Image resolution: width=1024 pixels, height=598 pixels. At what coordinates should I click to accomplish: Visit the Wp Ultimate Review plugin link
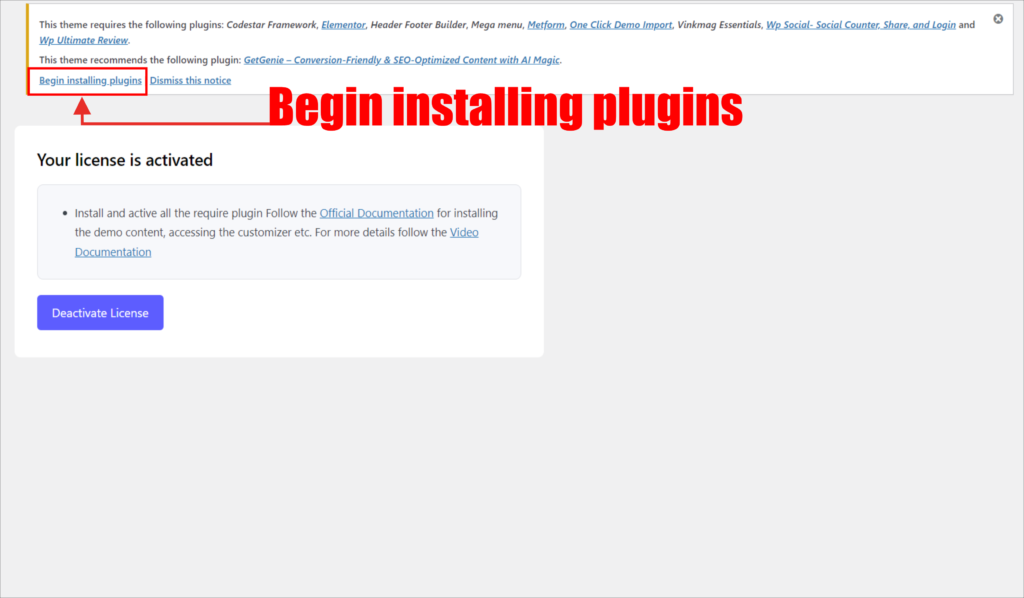83,40
